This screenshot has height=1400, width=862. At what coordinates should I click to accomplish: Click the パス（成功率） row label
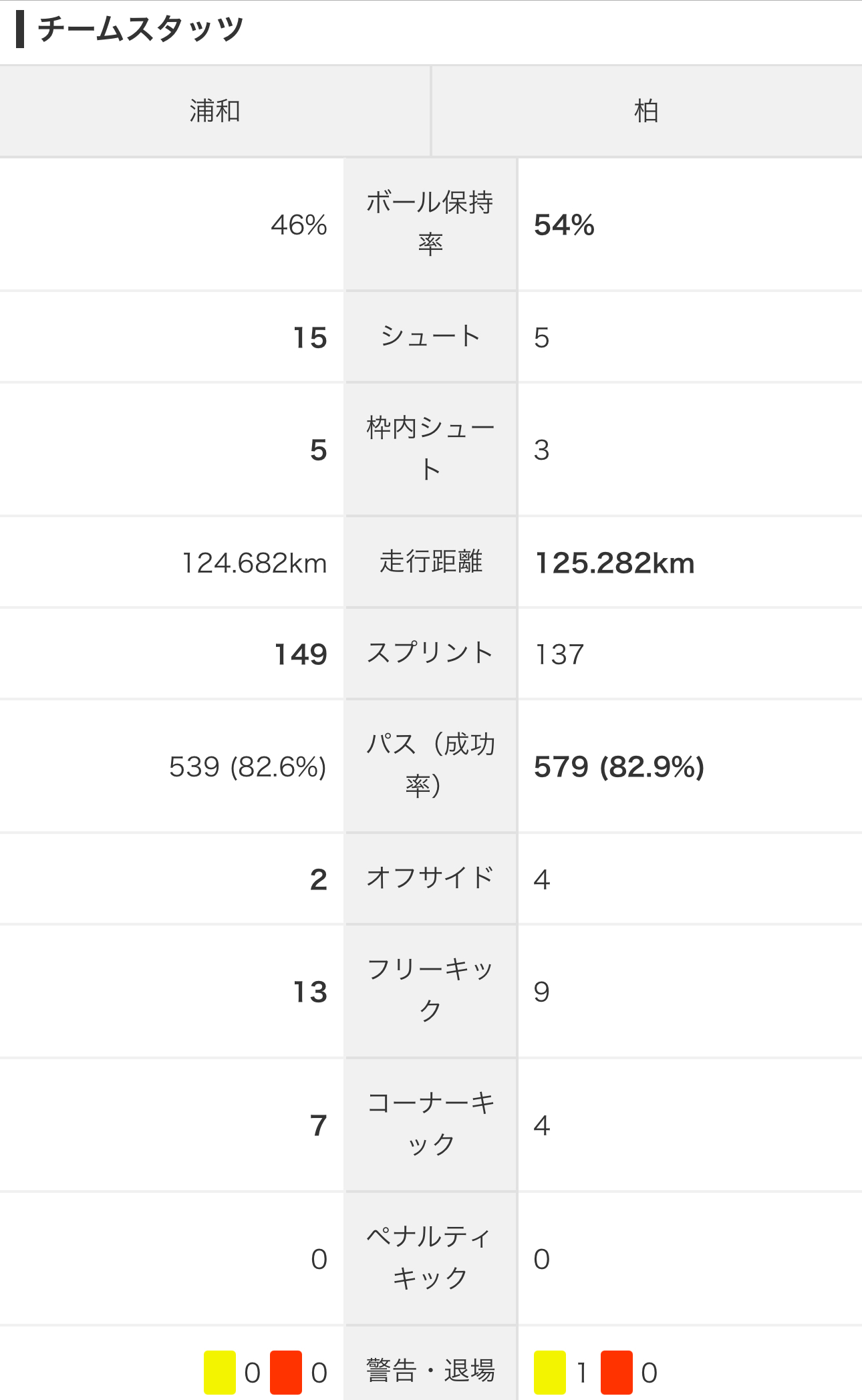(430, 764)
